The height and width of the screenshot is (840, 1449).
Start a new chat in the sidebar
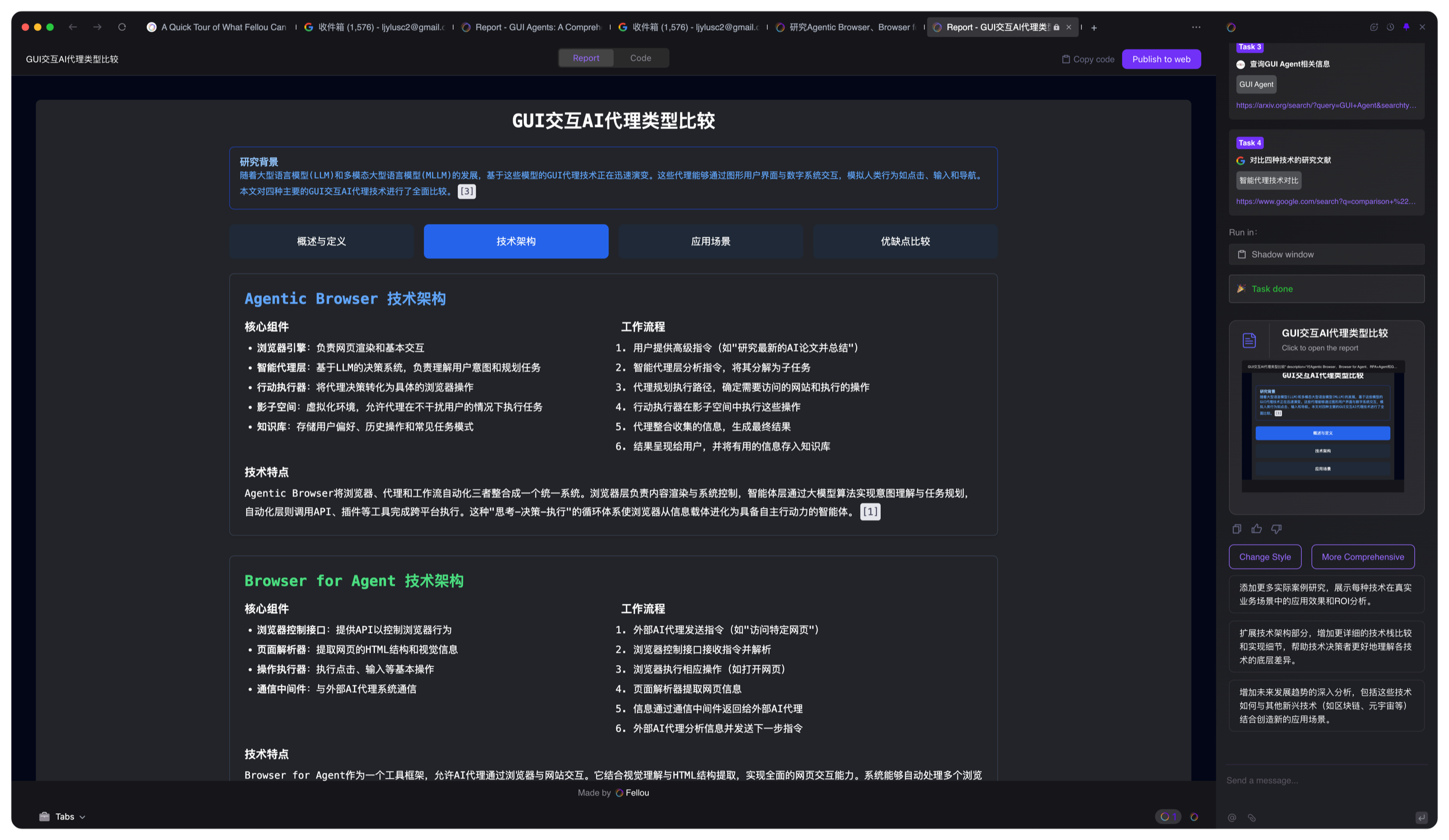1374,27
